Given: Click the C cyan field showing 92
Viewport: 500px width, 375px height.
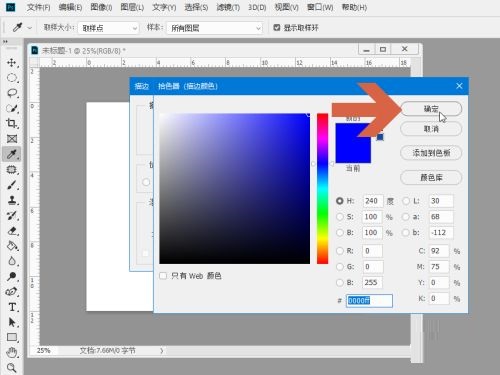Looking at the screenshot, I should (x=439, y=251).
